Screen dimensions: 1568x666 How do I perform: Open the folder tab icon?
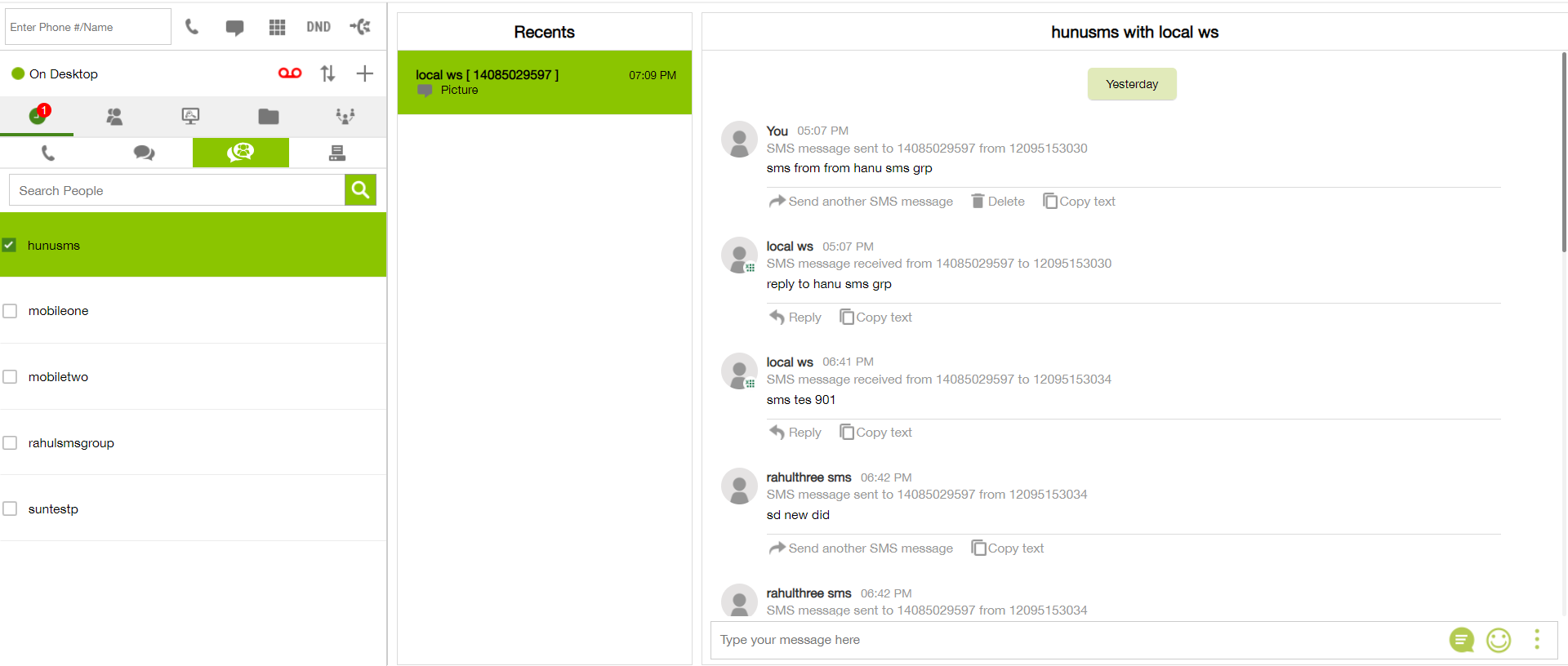coord(269,117)
